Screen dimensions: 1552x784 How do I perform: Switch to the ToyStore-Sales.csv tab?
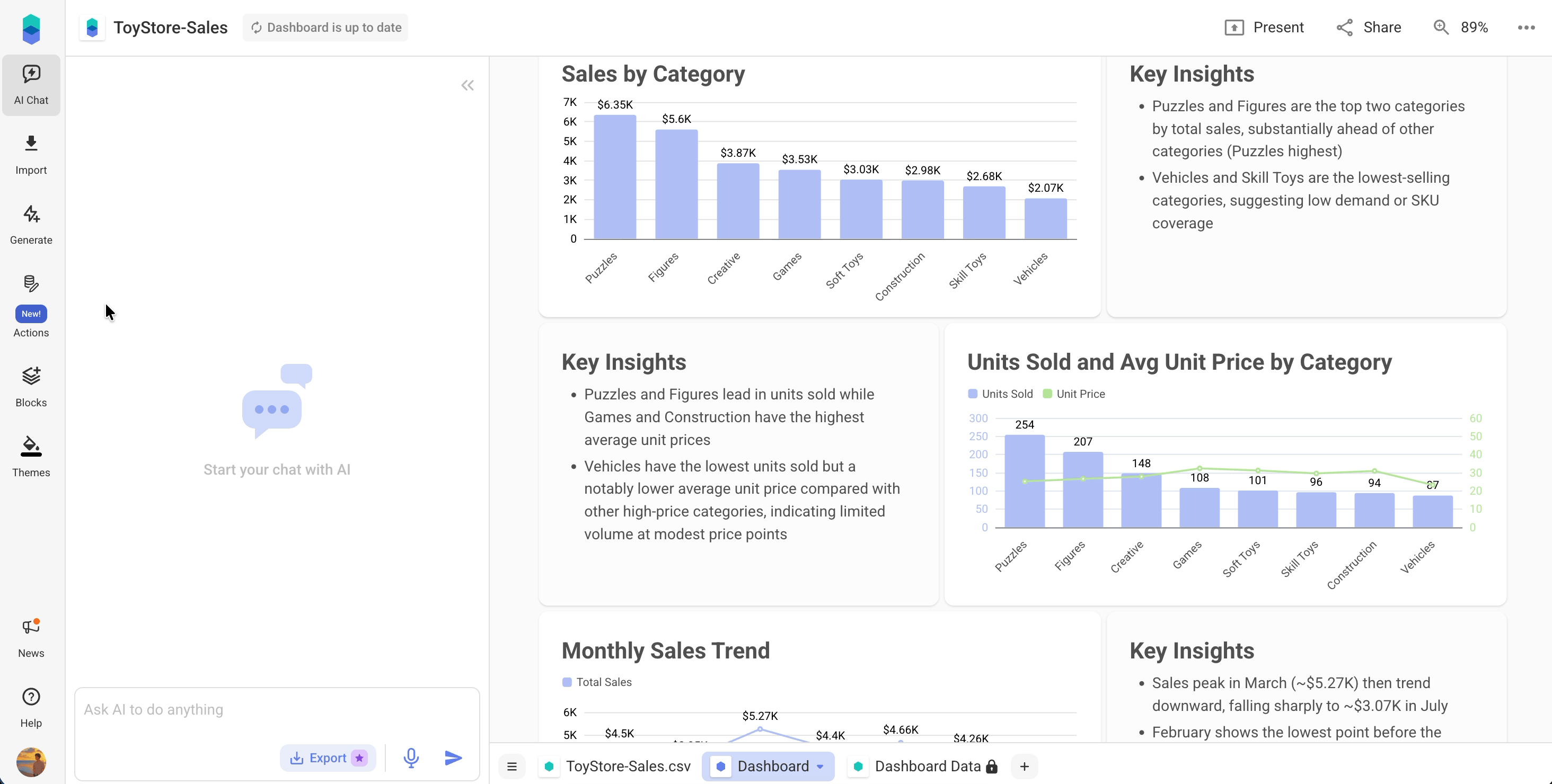(629, 766)
